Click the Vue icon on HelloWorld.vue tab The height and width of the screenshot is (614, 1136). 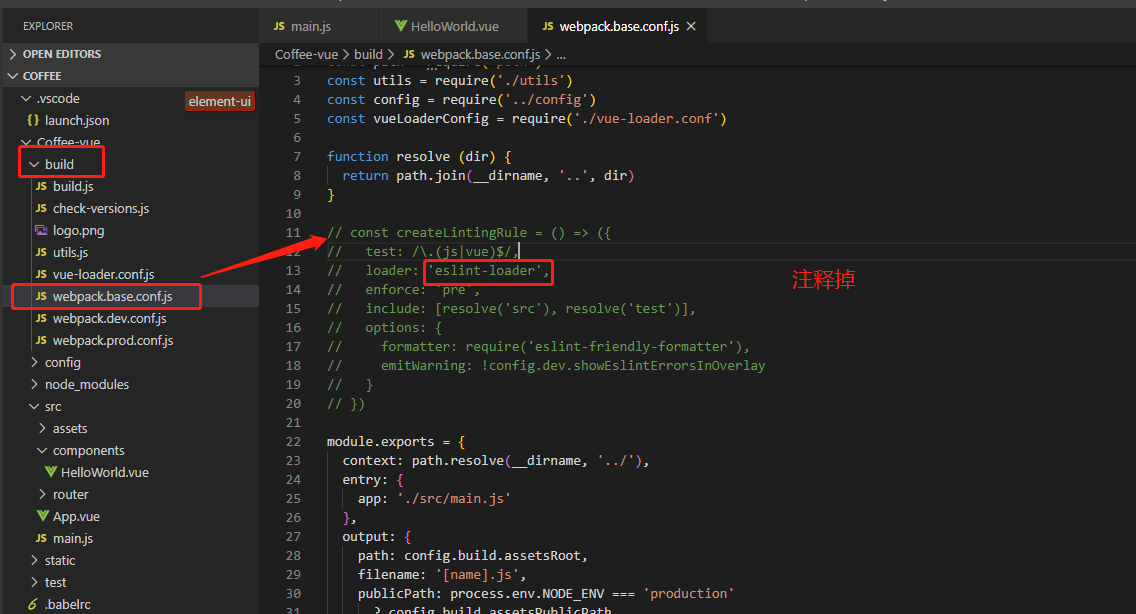click(401, 26)
